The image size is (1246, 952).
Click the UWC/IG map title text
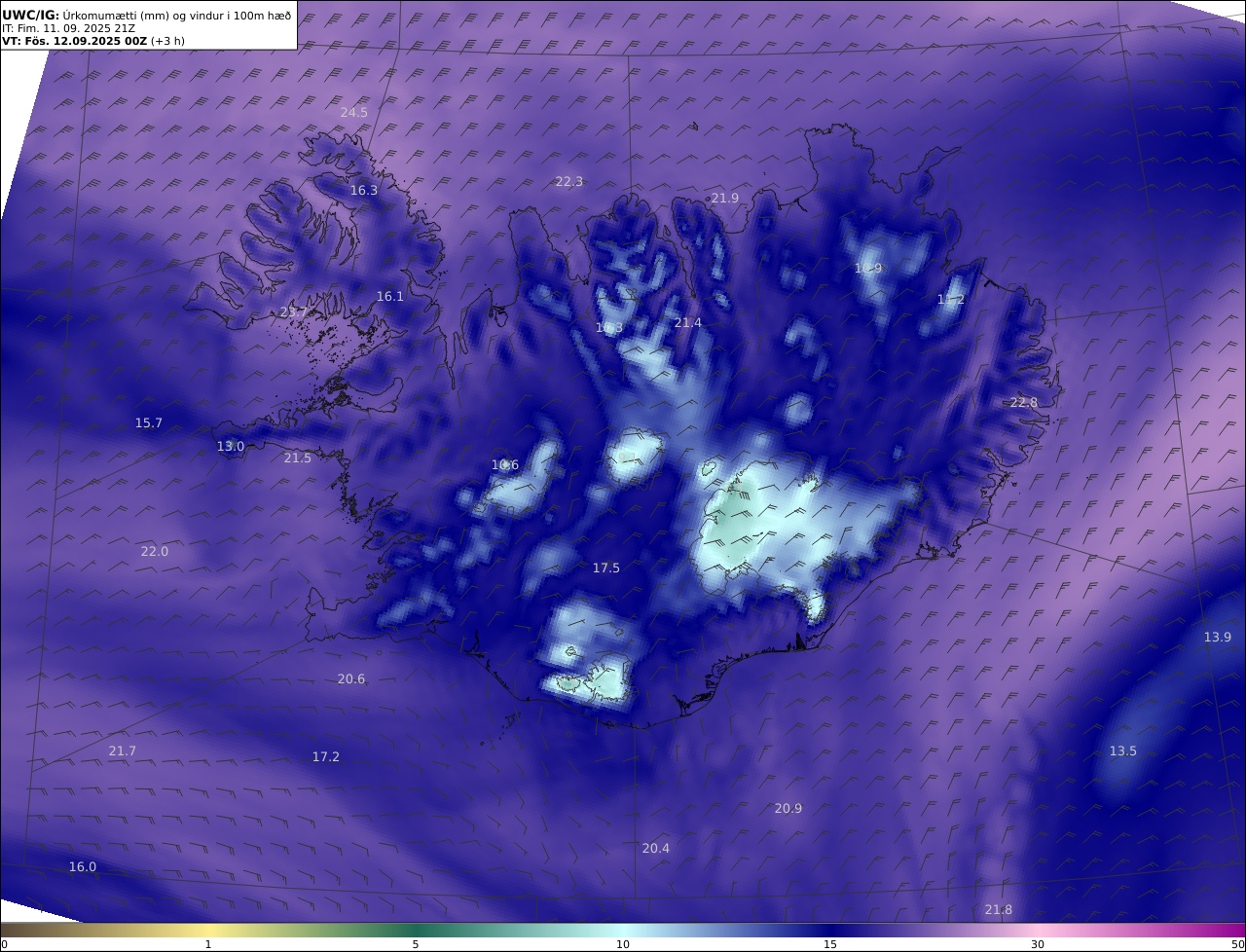(146, 15)
